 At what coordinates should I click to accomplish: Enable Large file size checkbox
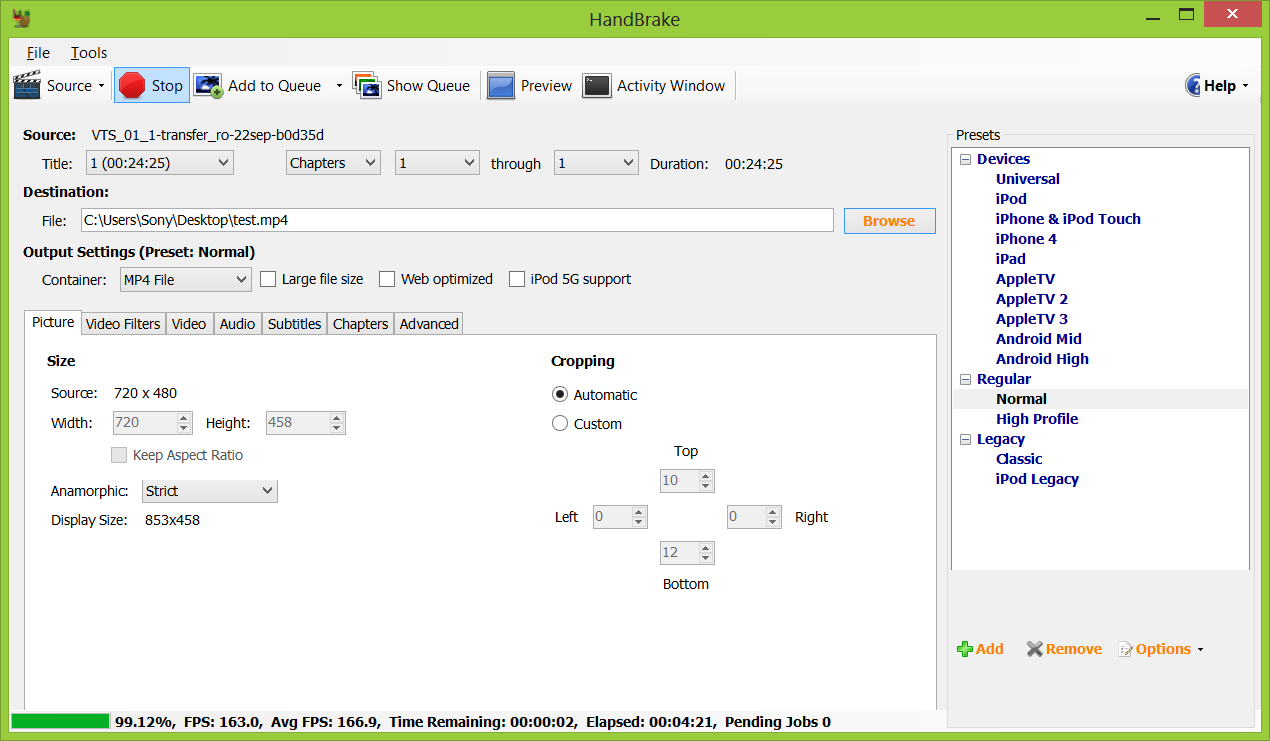coord(268,280)
